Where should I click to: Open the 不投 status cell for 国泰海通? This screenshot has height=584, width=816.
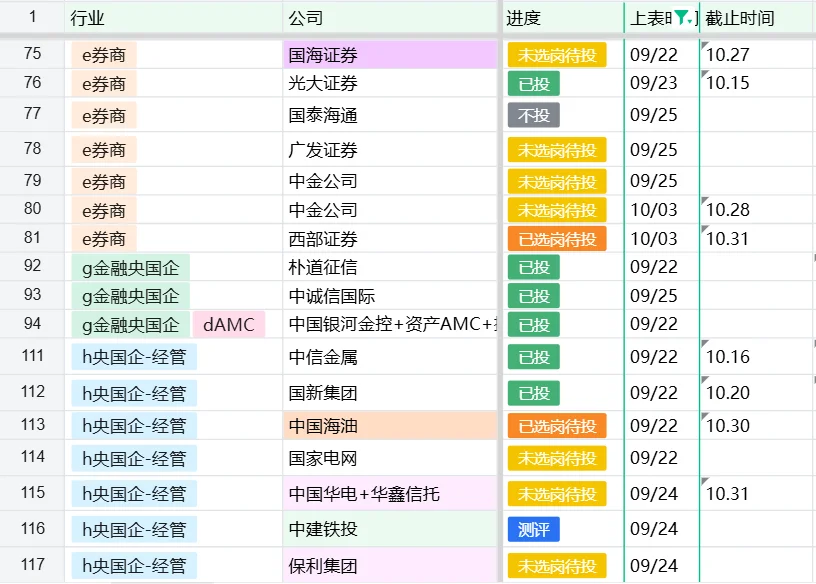[532, 115]
